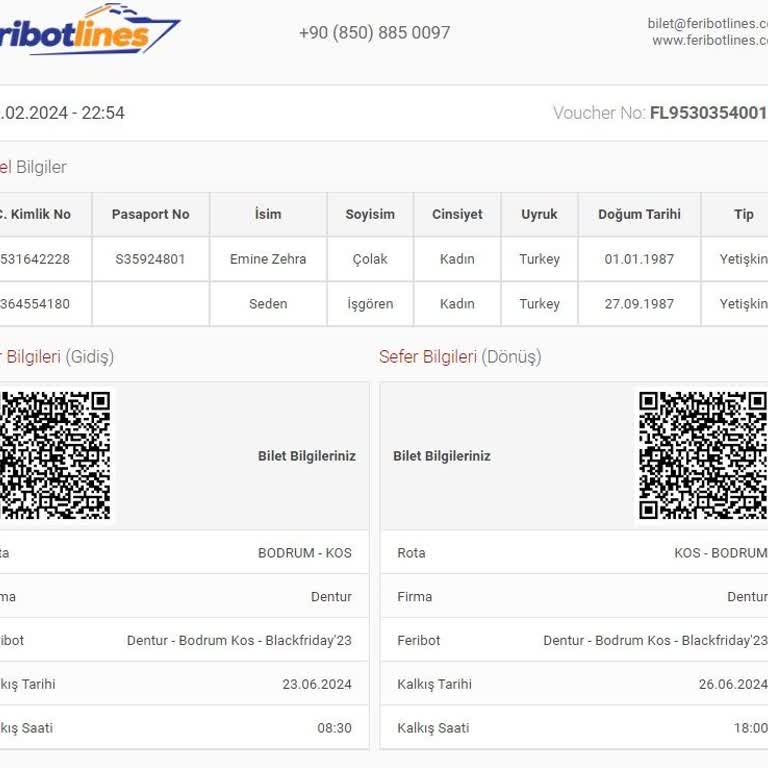Click the Uyruk column header
Viewport: 768px width, 768px height.
539,214
